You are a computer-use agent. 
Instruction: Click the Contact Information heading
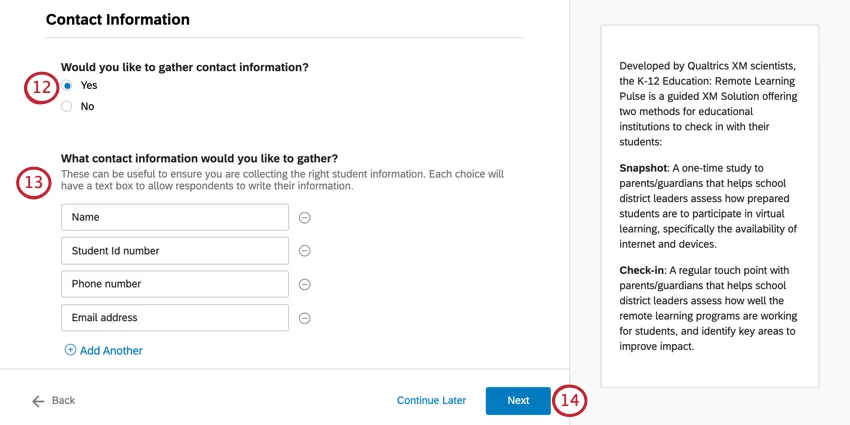pyautogui.click(x=118, y=19)
